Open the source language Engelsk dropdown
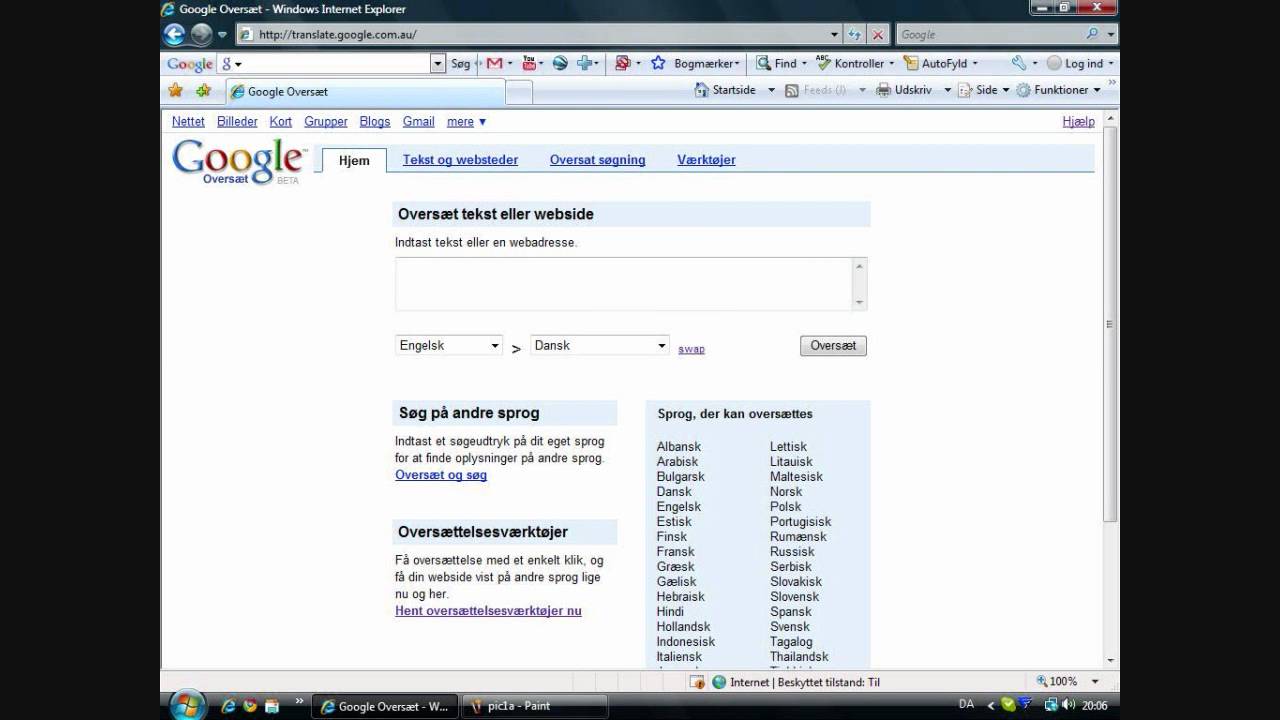This screenshot has height=720, width=1280. click(x=449, y=345)
